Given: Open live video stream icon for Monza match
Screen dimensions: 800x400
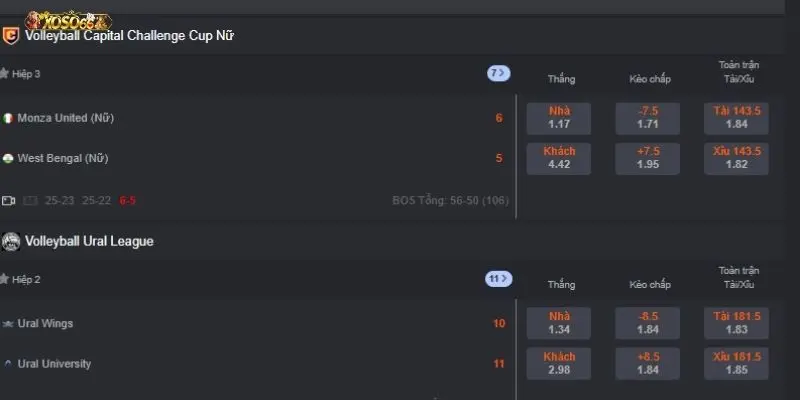Looking at the screenshot, I should pyautogui.click(x=8, y=201).
